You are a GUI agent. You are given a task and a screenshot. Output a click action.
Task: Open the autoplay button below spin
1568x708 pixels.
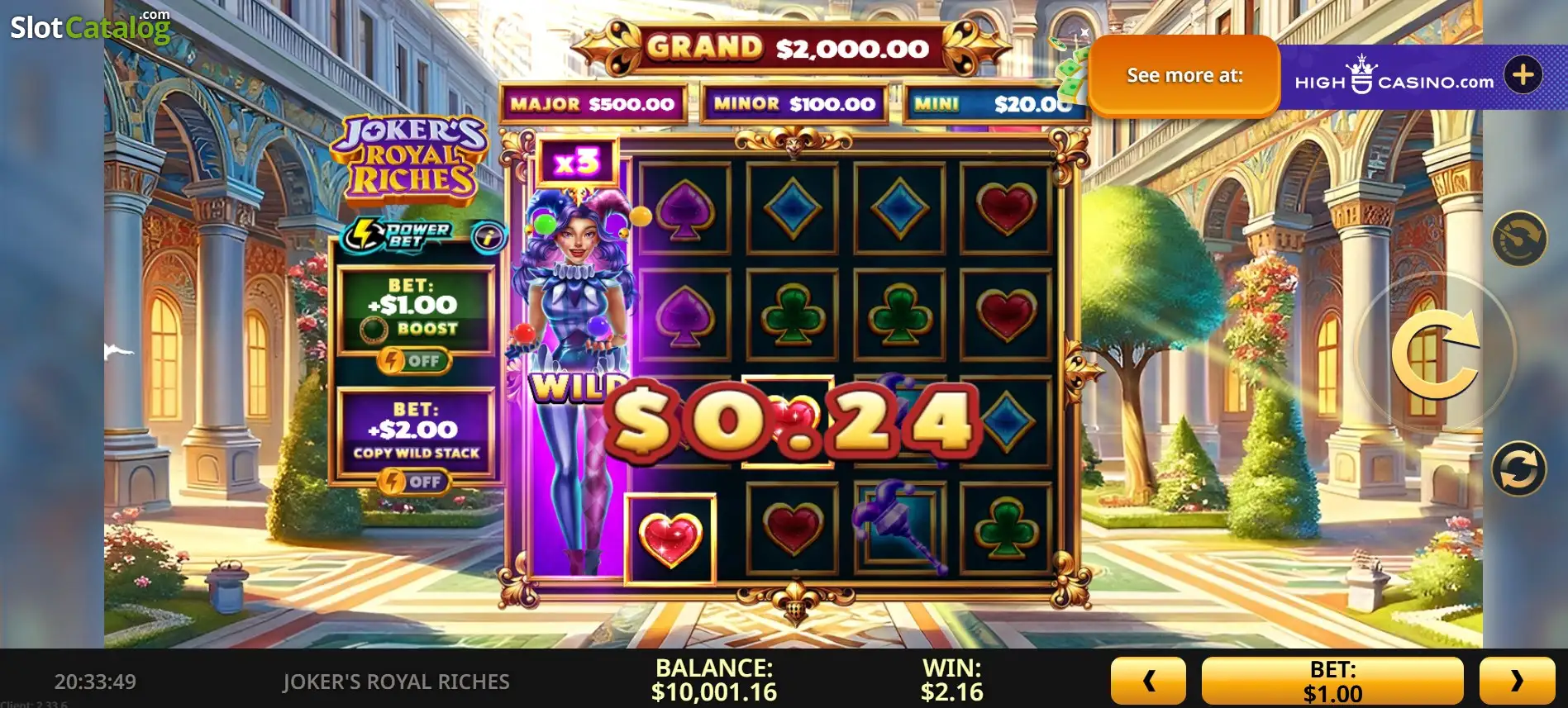pos(1519,468)
